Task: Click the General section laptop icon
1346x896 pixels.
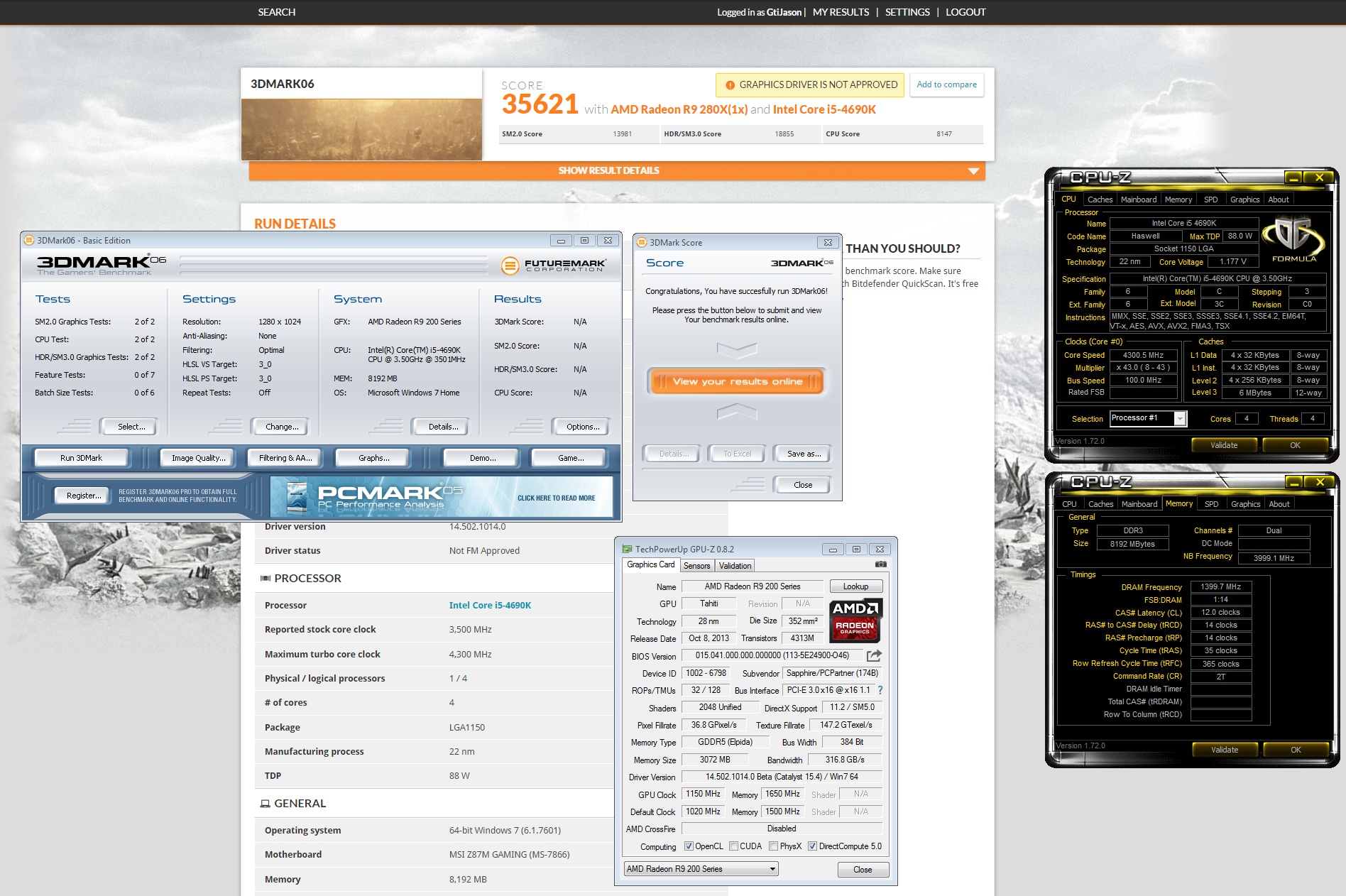Action: click(266, 804)
